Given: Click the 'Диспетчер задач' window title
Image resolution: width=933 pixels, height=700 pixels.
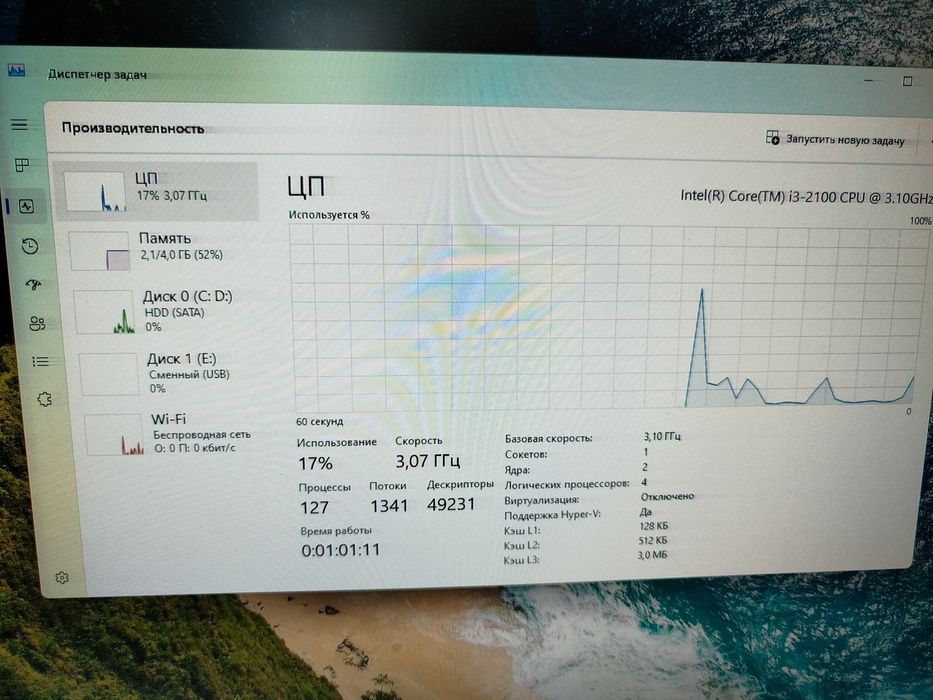Looking at the screenshot, I should click(x=98, y=74).
